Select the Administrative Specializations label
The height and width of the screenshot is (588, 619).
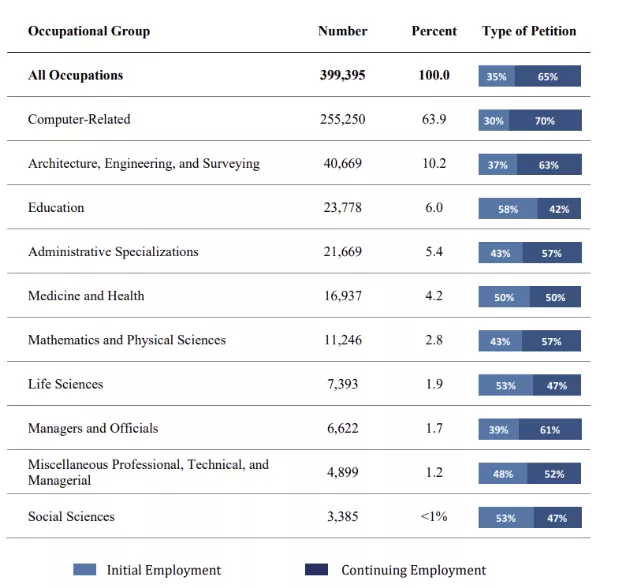(x=113, y=252)
